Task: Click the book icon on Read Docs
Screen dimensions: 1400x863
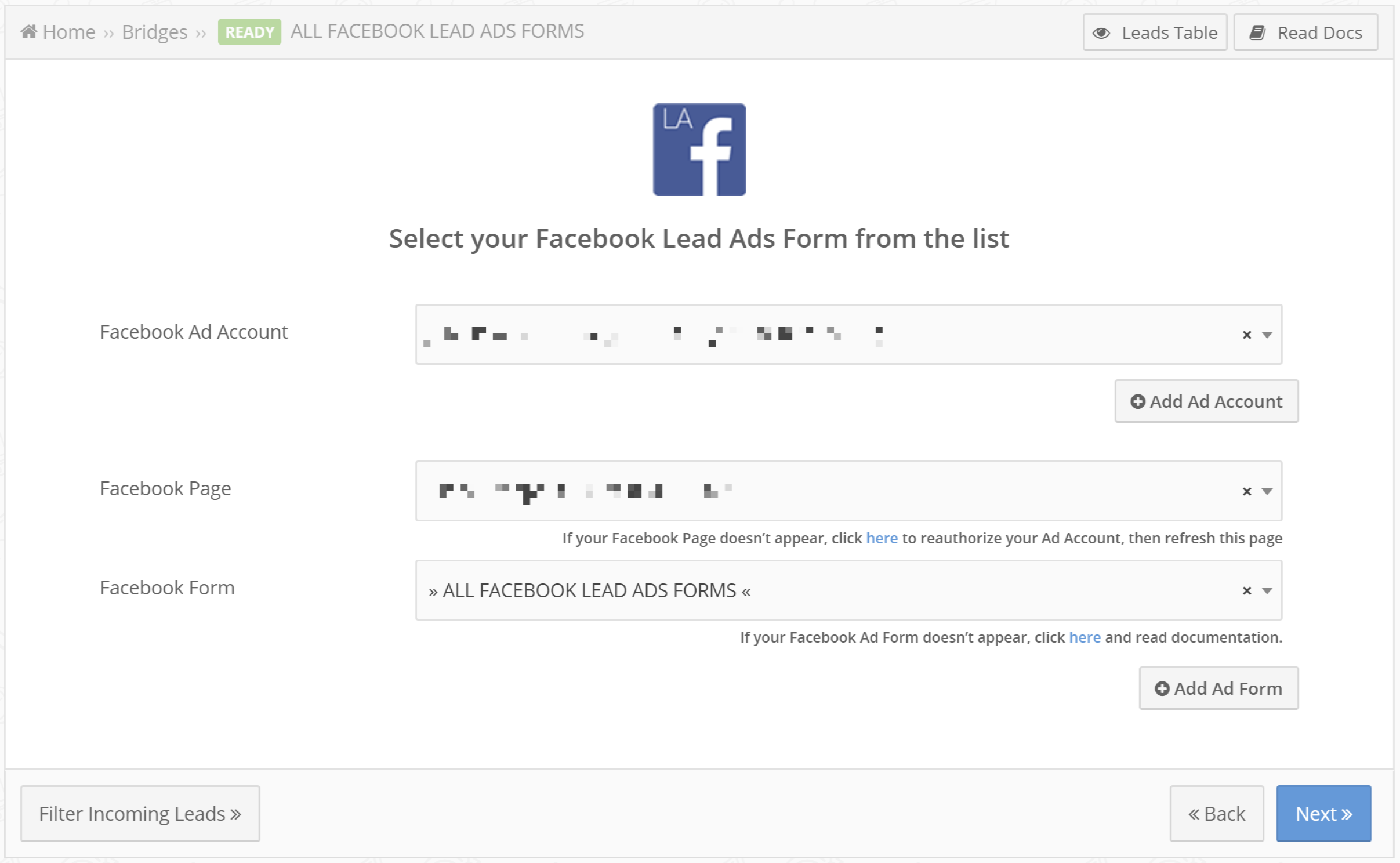Action: point(1257,33)
